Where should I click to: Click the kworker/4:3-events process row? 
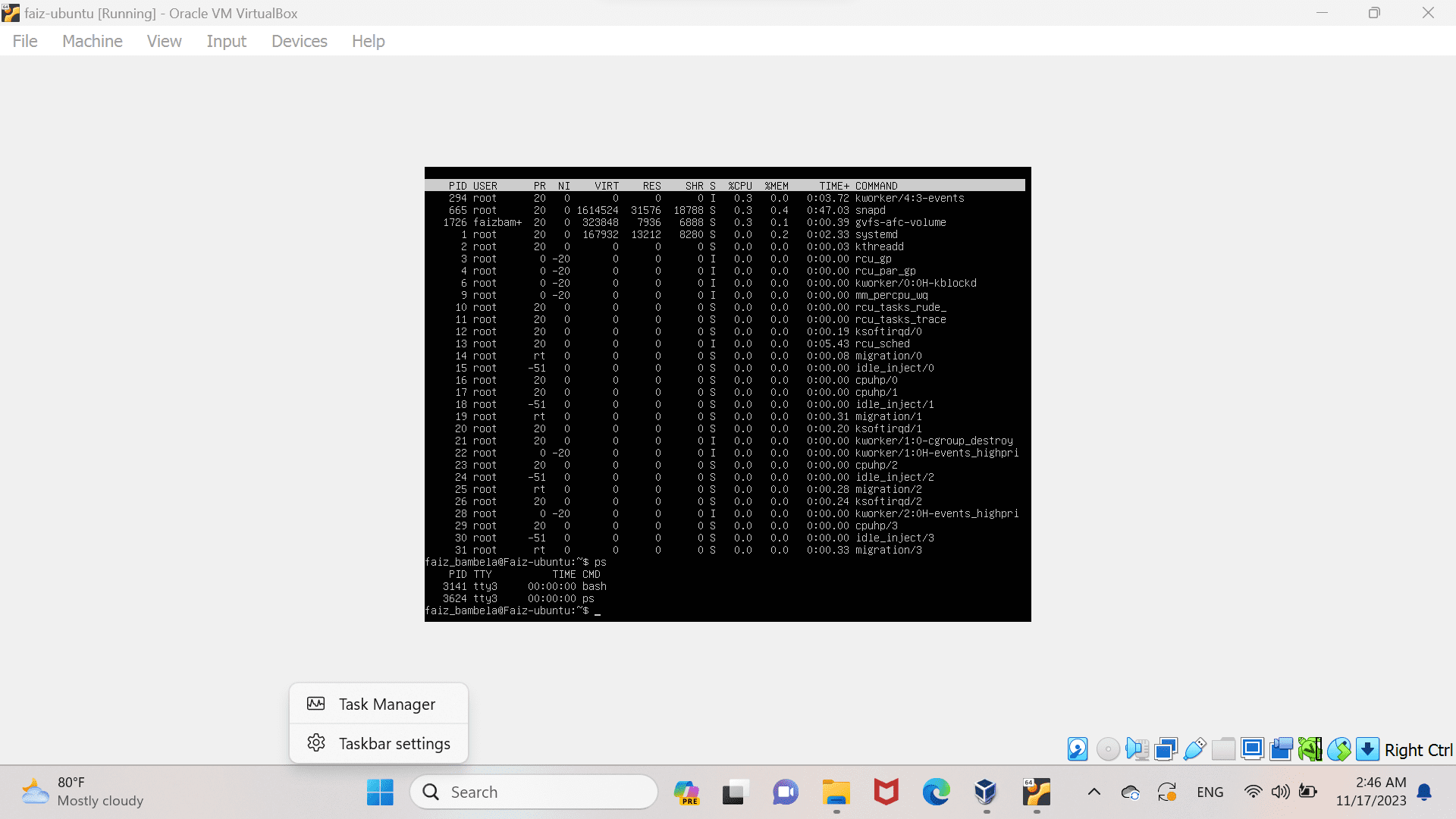point(725,198)
